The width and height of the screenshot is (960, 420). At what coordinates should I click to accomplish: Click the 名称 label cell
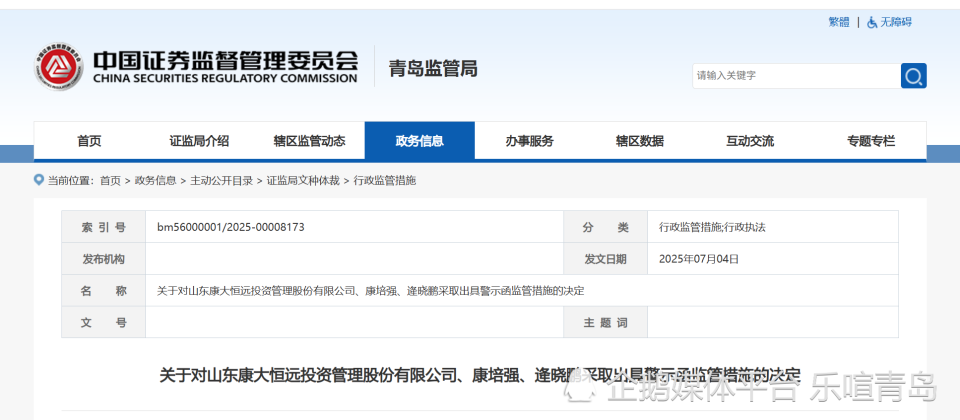[x=103, y=291]
